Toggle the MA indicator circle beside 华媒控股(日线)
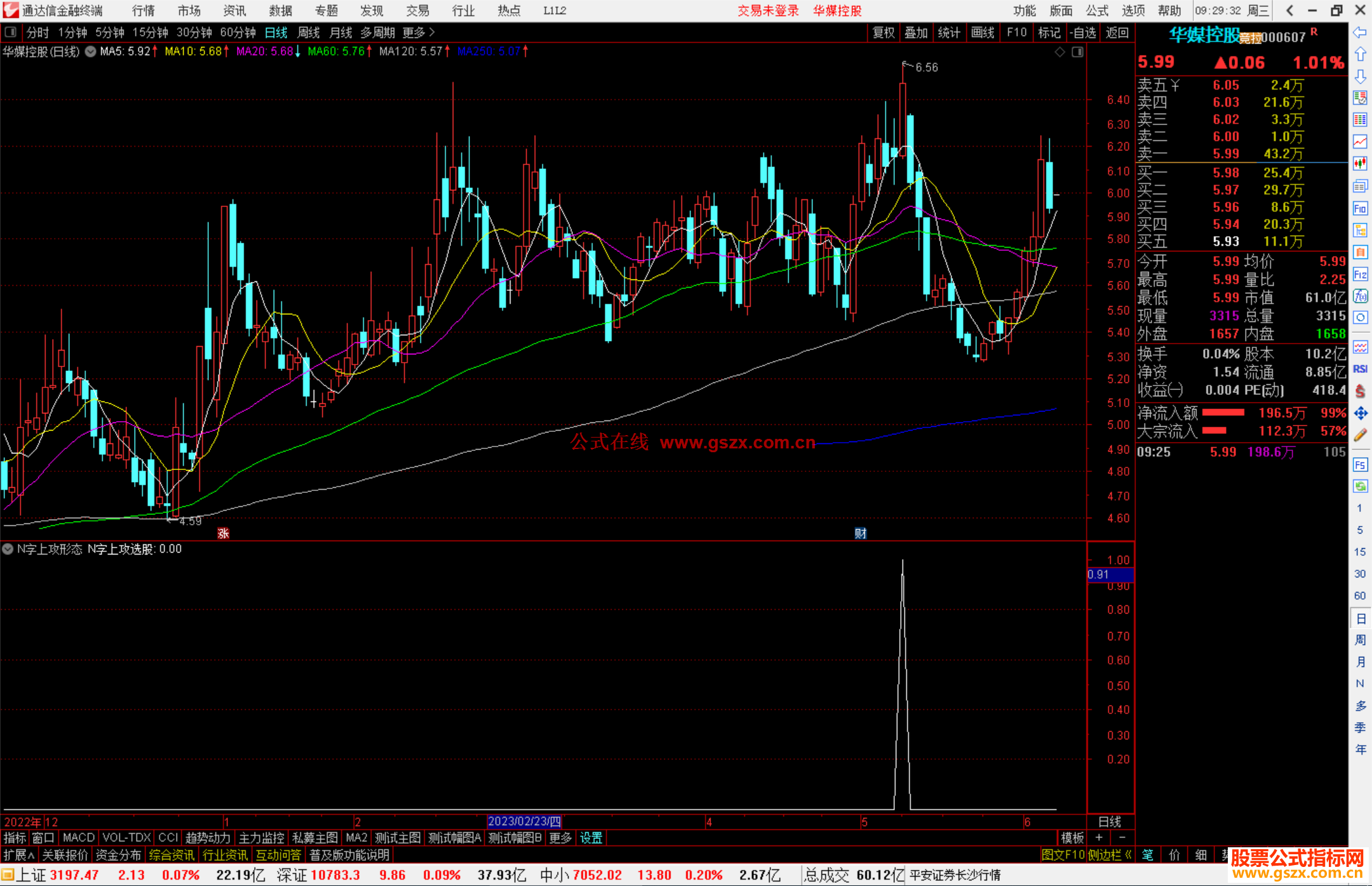Image resolution: width=1372 pixels, height=886 pixels. (91, 51)
